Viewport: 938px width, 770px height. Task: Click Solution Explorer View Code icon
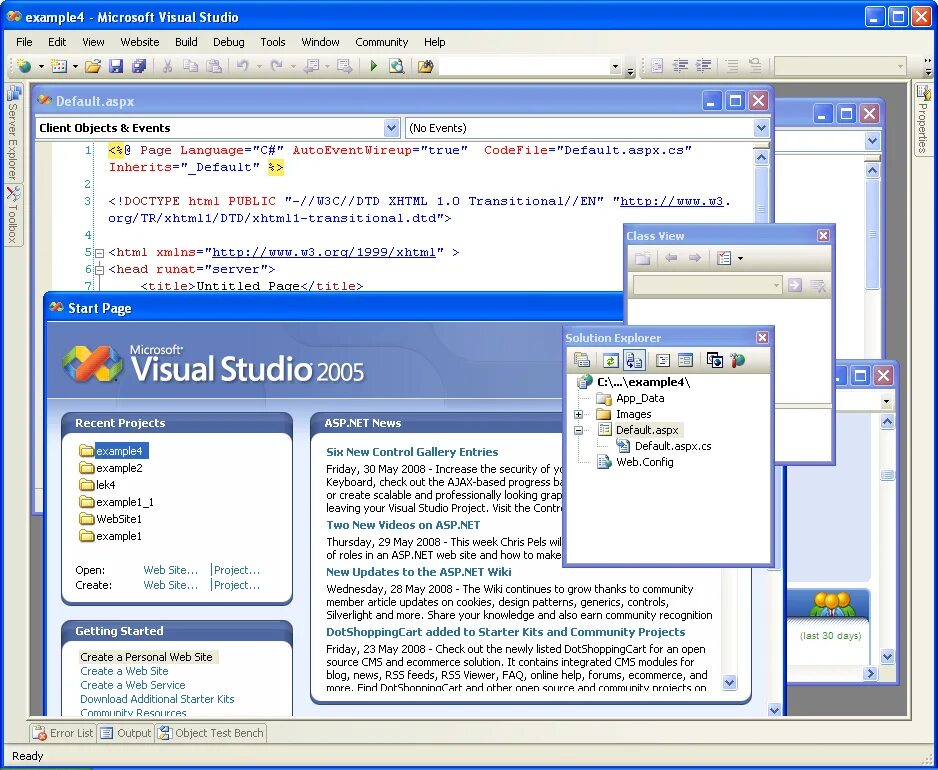click(x=663, y=360)
